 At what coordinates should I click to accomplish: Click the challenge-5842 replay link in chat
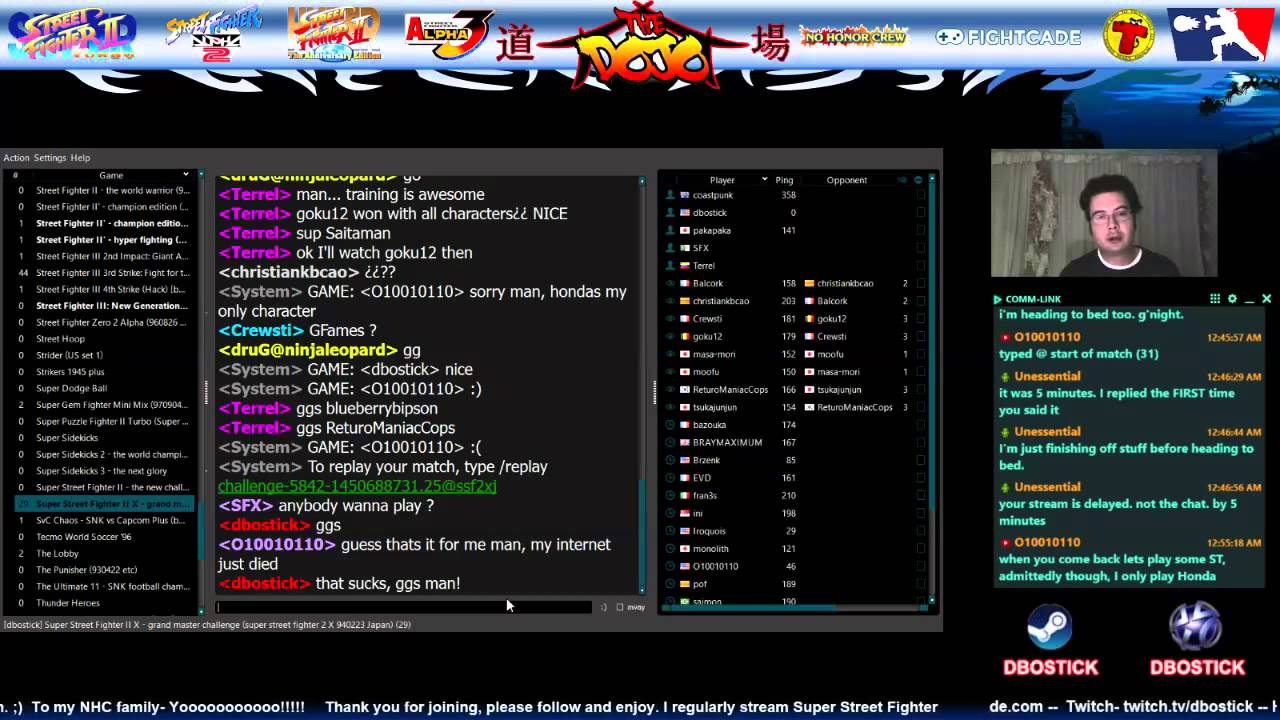click(x=357, y=486)
